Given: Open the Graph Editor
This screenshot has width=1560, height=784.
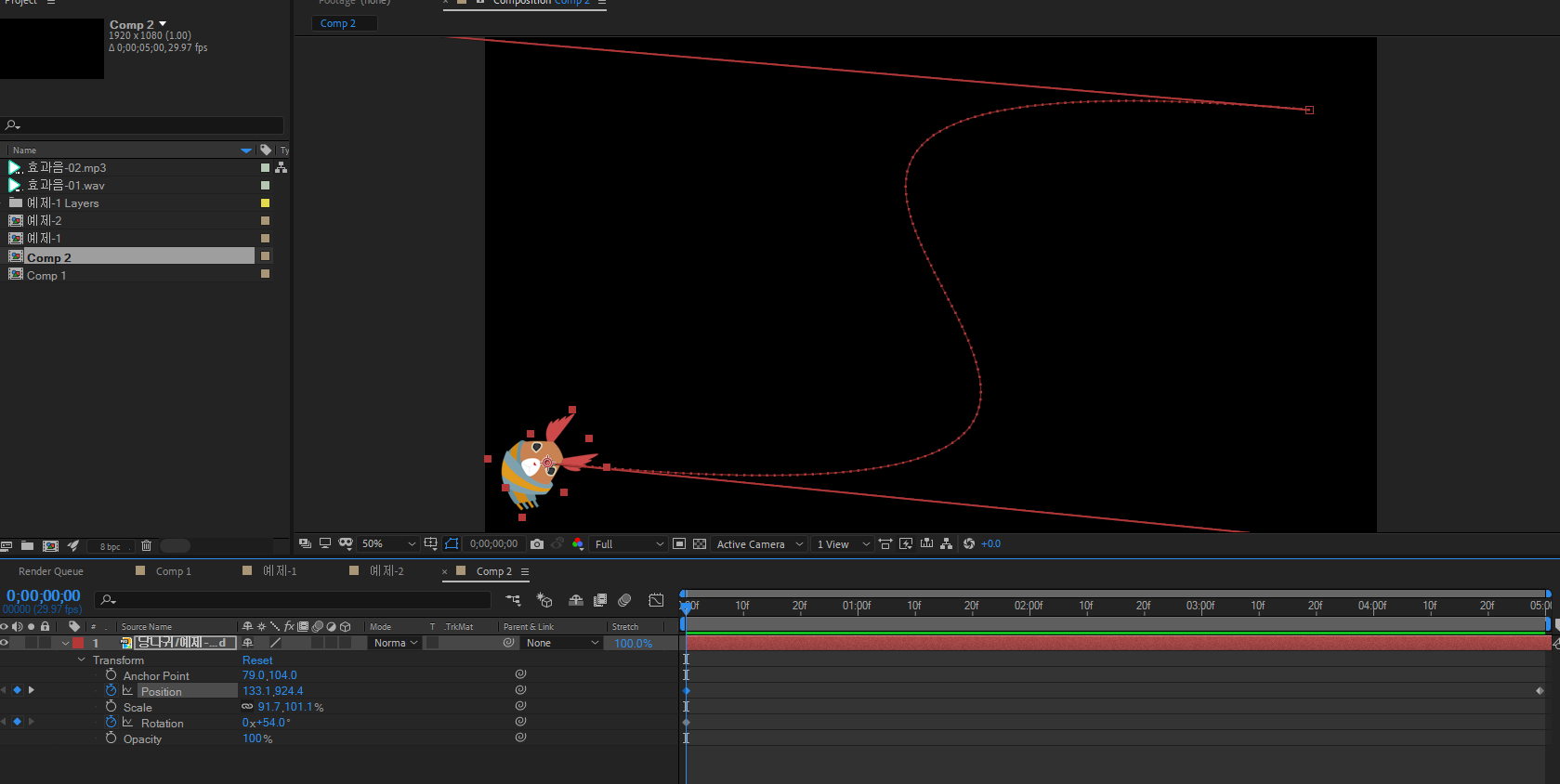Looking at the screenshot, I should (656, 600).
